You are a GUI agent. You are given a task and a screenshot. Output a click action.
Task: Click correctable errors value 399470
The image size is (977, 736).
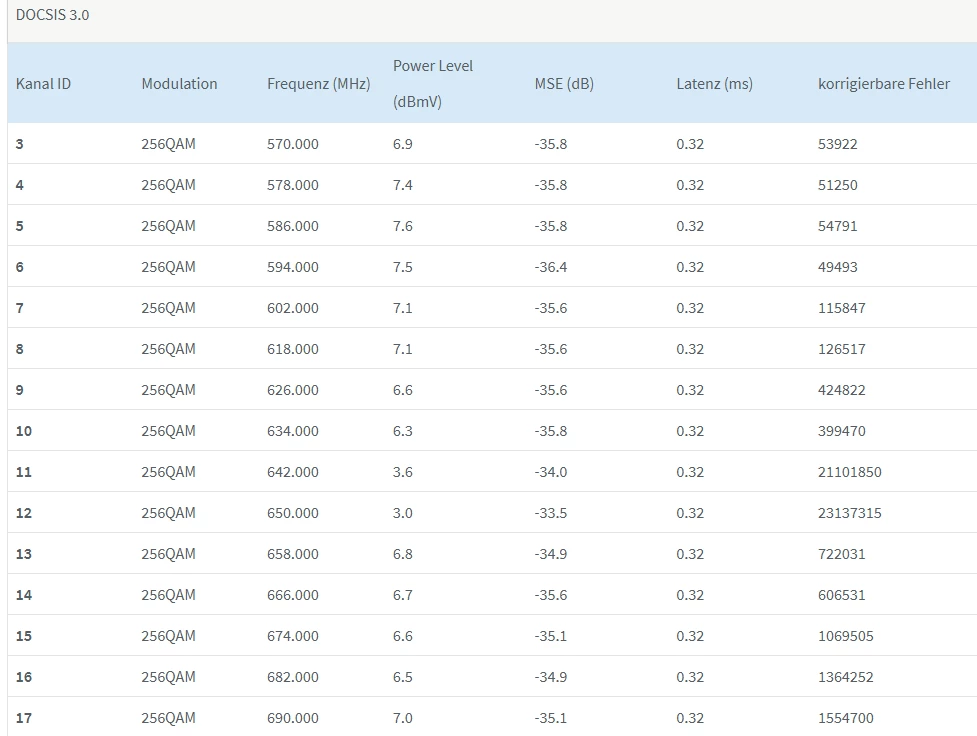point(842,431)
